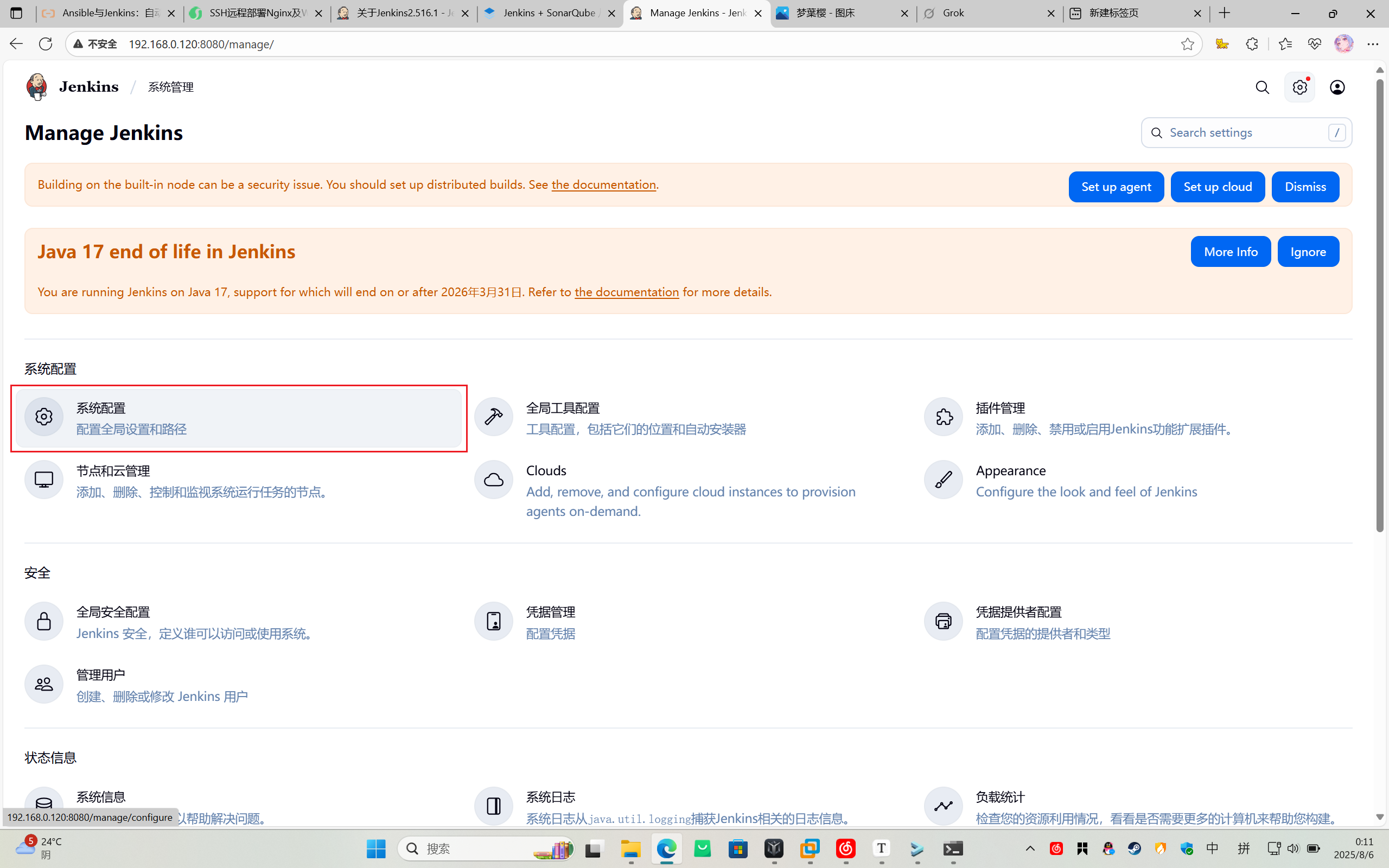
Task: Open File Explorer from taskbar
Action: tap(630, 848)
